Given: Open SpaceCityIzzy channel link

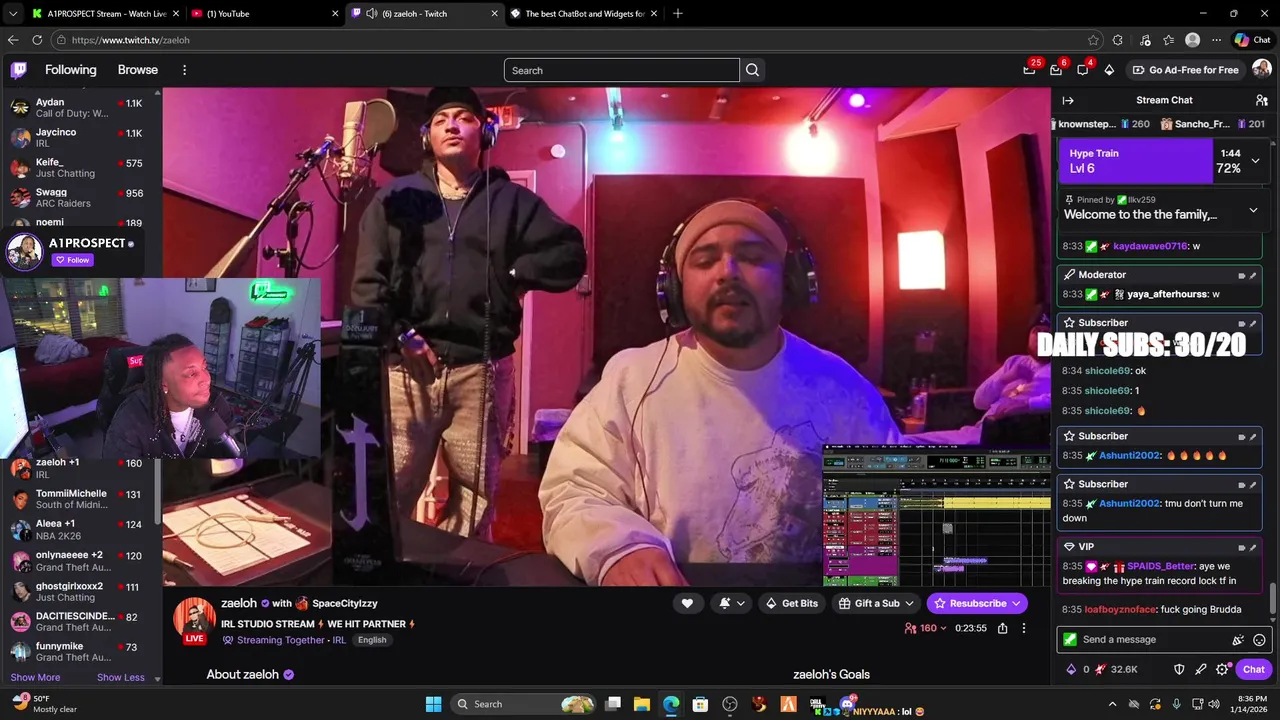Looking at the screenshot, I should 344,603.
